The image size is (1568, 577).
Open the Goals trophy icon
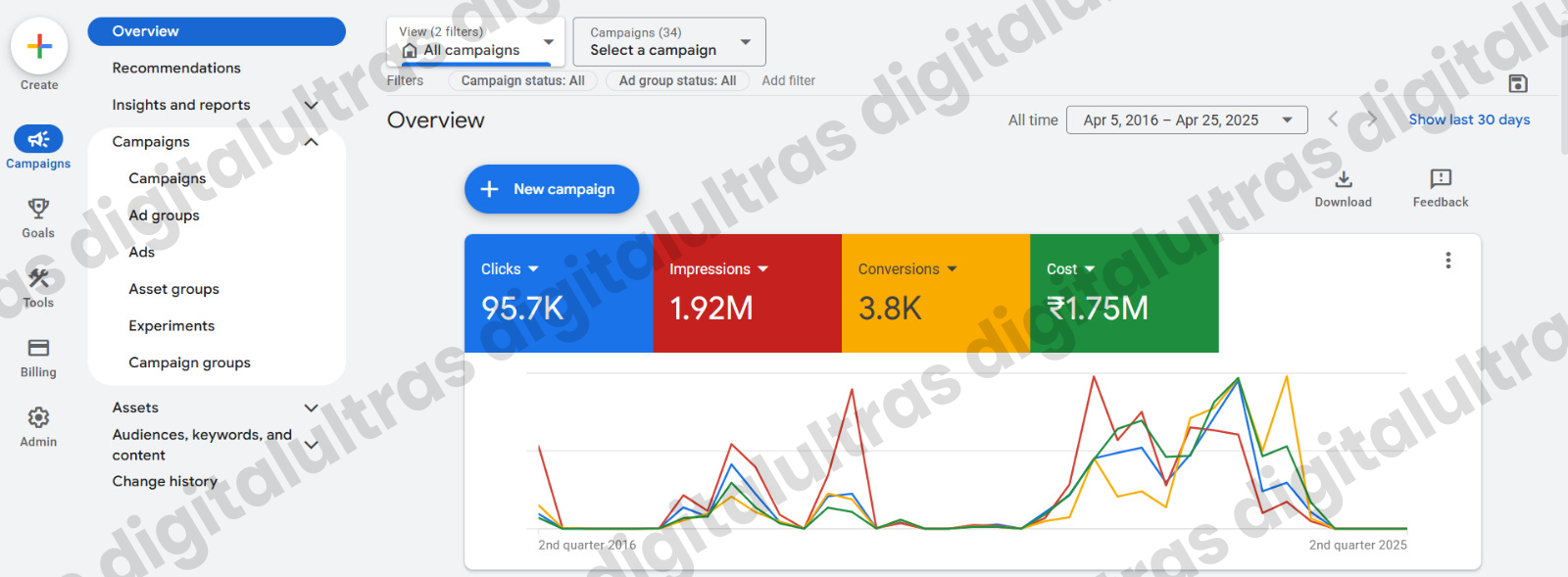[38, 208]
